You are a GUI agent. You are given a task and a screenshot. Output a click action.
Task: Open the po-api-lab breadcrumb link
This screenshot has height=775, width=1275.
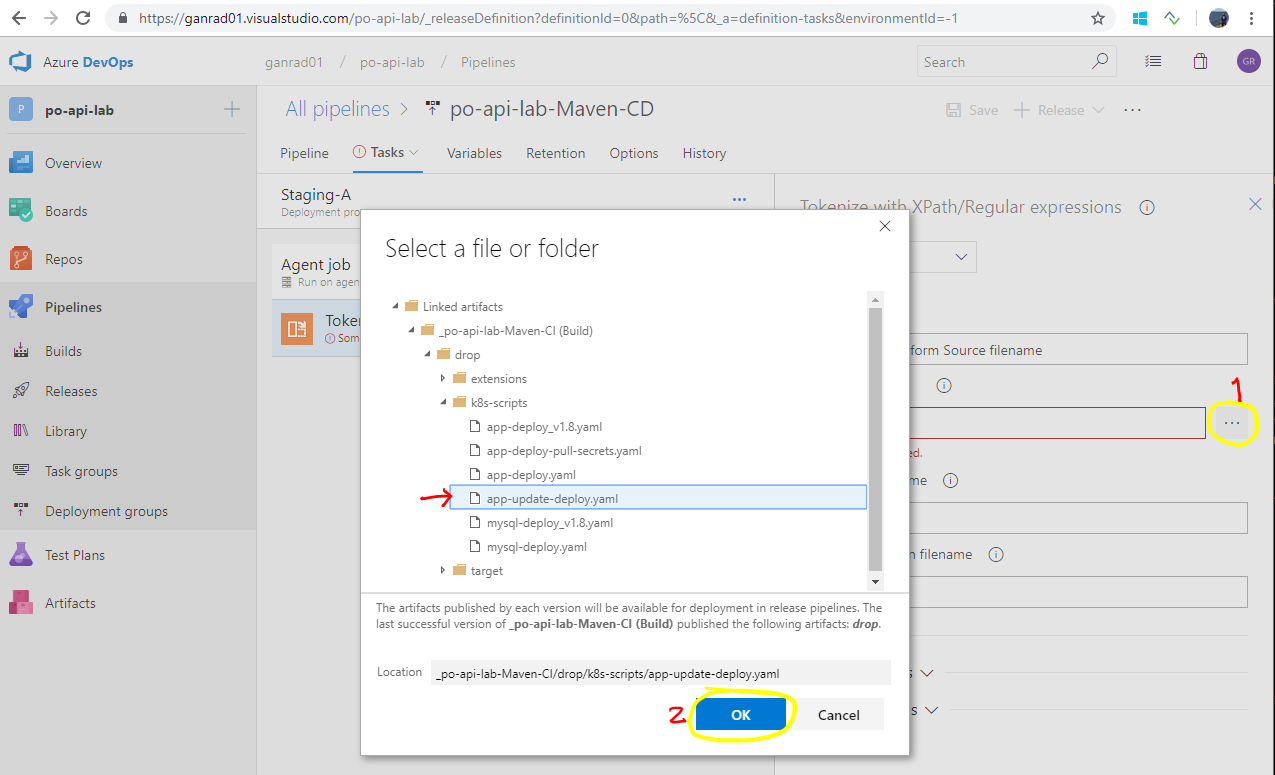[391, 62]
